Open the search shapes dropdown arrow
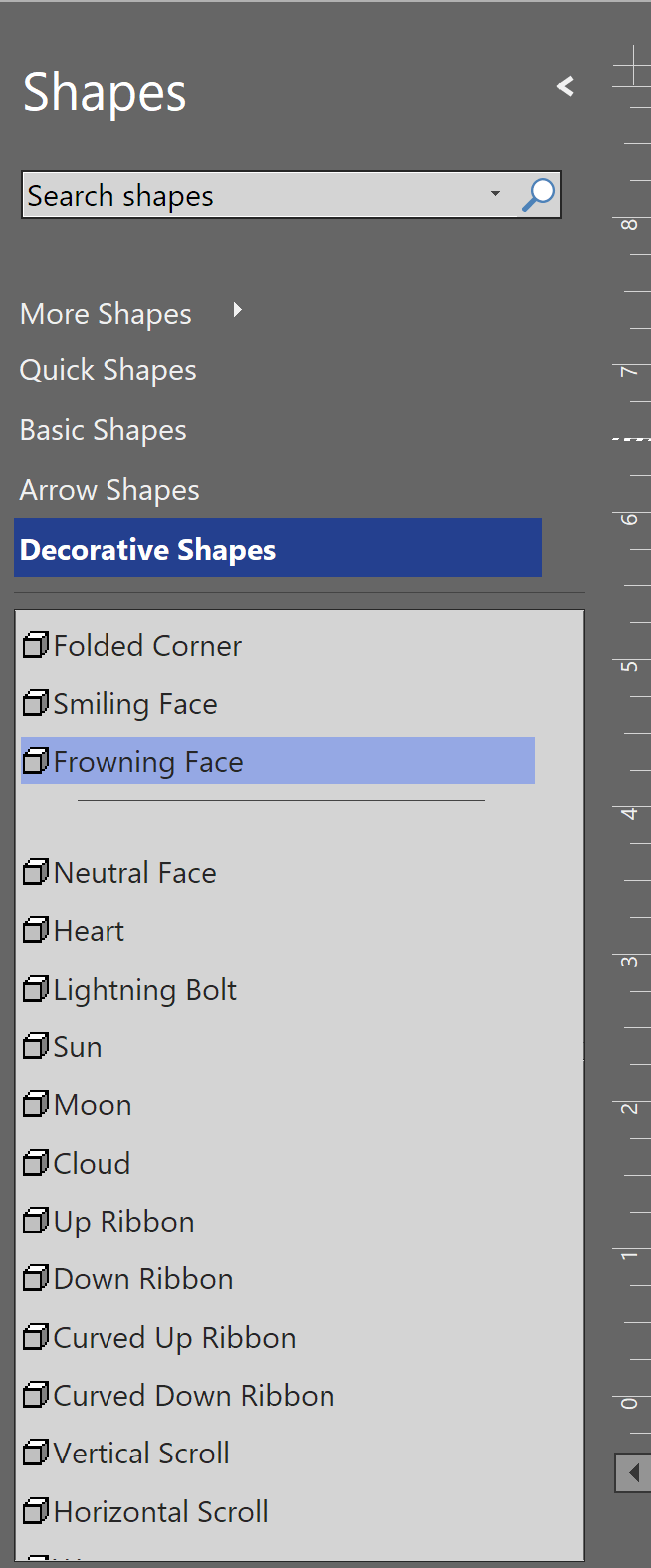 [495, 194]
